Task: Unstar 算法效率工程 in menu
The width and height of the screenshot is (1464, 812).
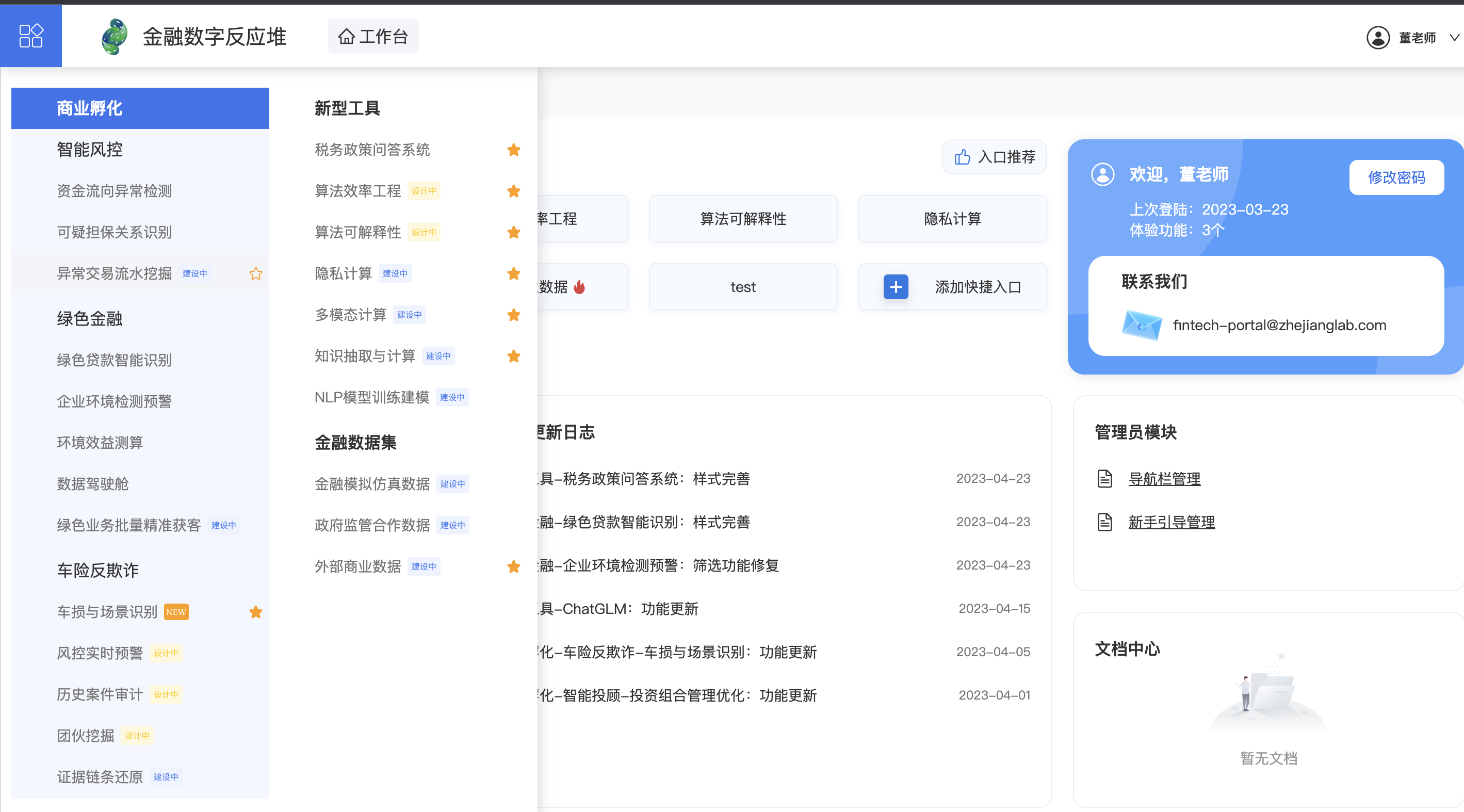Action: (514, 191)
